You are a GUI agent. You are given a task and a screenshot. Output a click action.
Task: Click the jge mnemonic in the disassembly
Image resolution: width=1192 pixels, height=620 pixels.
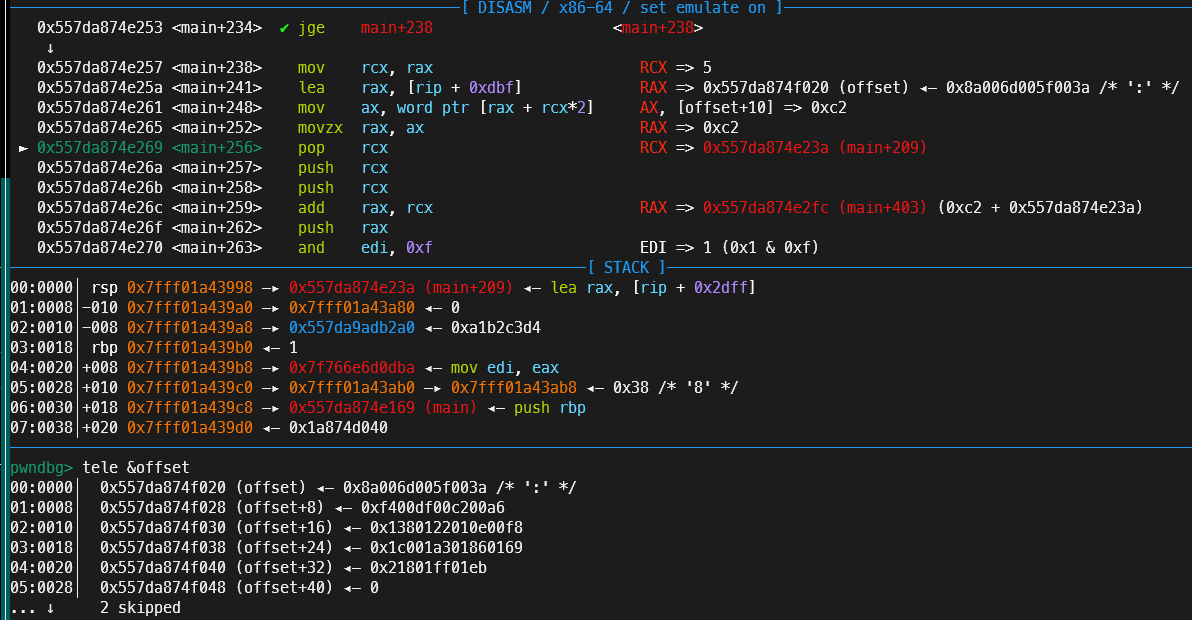click(x=311, y=28)
